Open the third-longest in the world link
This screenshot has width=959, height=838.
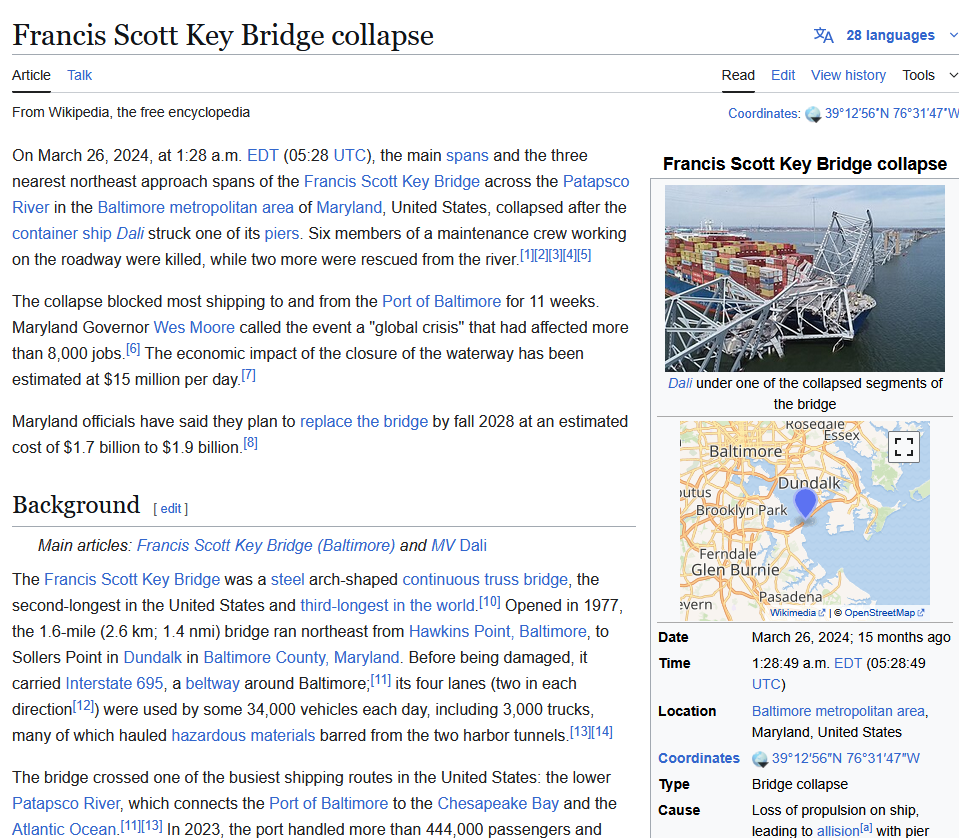388,606
